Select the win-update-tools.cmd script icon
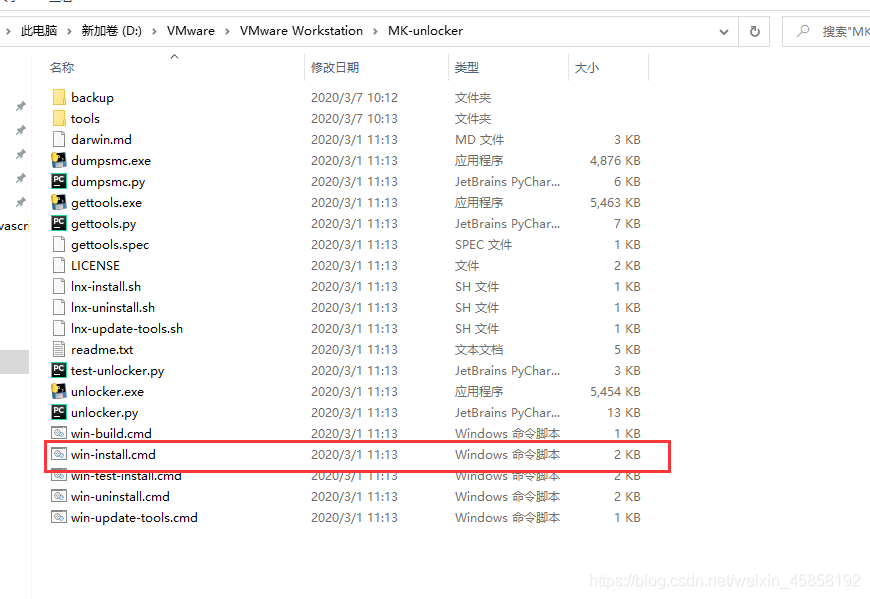Viewport: 870px width, 599px height. pyautogui.click(x=59, y=517)
